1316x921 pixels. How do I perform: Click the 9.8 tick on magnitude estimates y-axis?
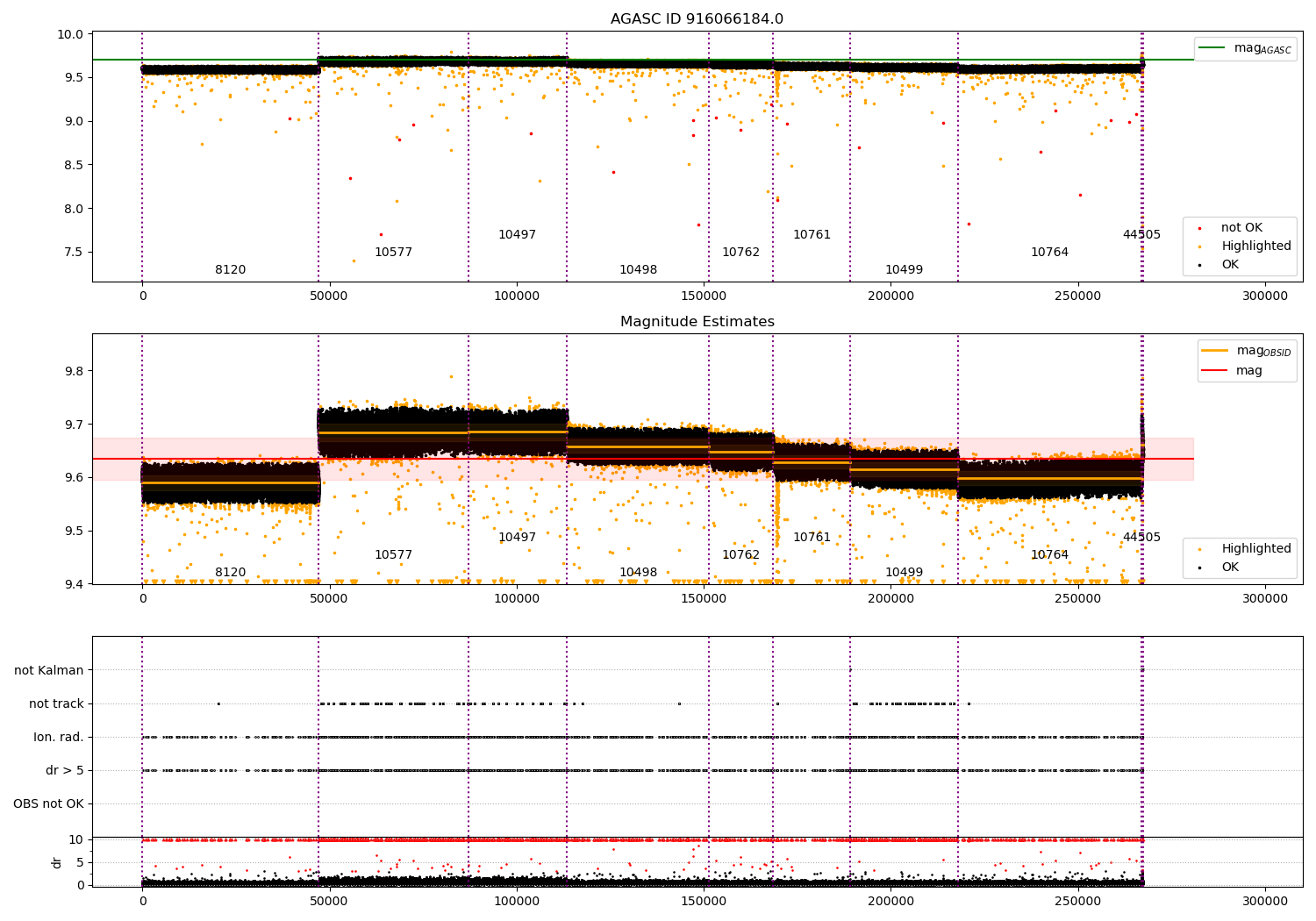[75, 371]
